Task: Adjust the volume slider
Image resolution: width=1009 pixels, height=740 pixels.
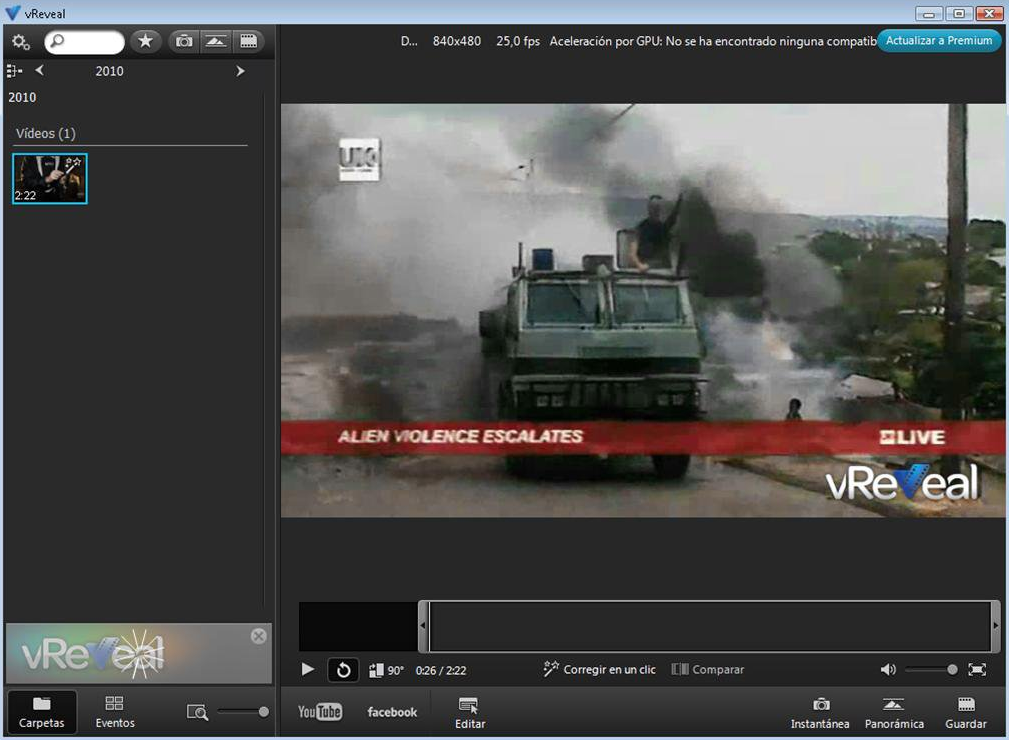Action: 931,670
